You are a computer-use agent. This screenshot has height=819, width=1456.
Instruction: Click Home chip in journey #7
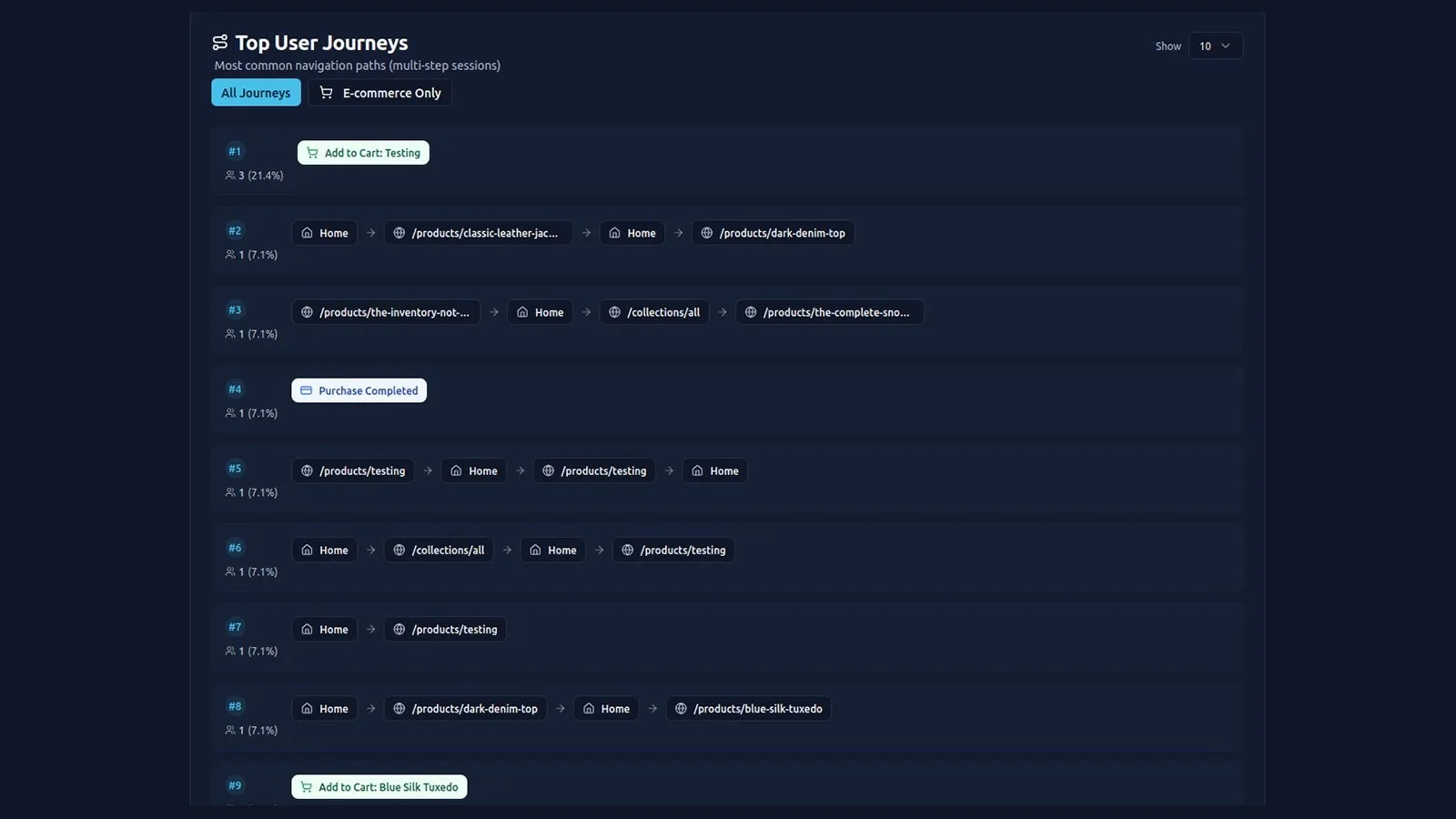(325, 629)
